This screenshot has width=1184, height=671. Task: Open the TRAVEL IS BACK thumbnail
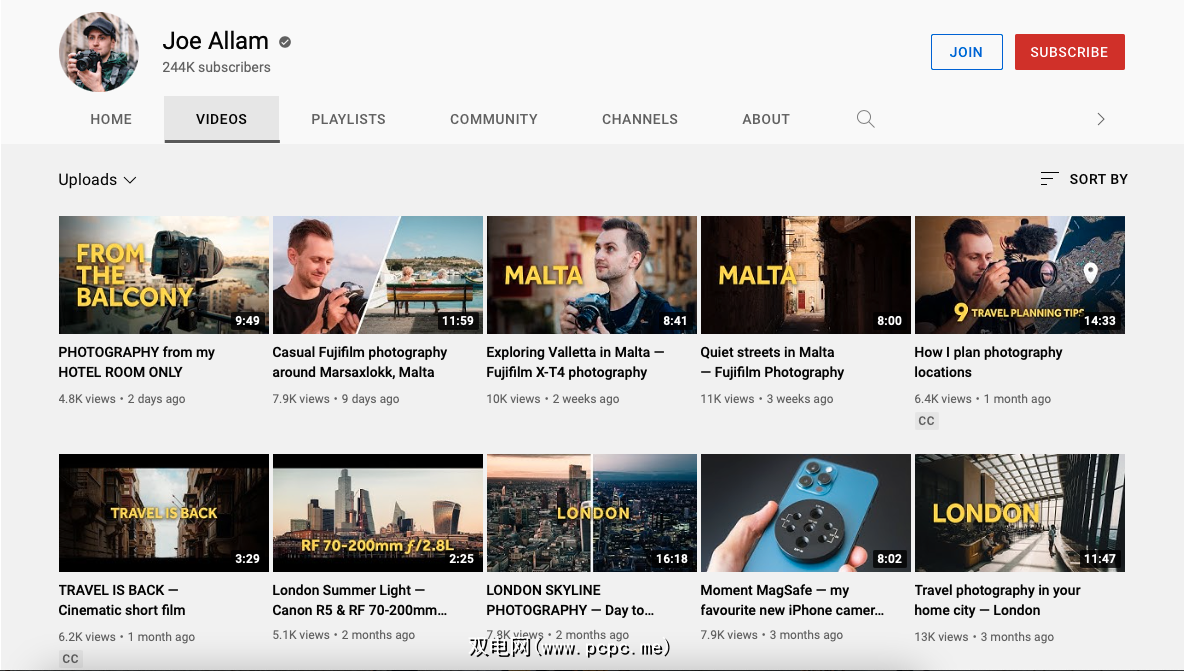point(164,512)
